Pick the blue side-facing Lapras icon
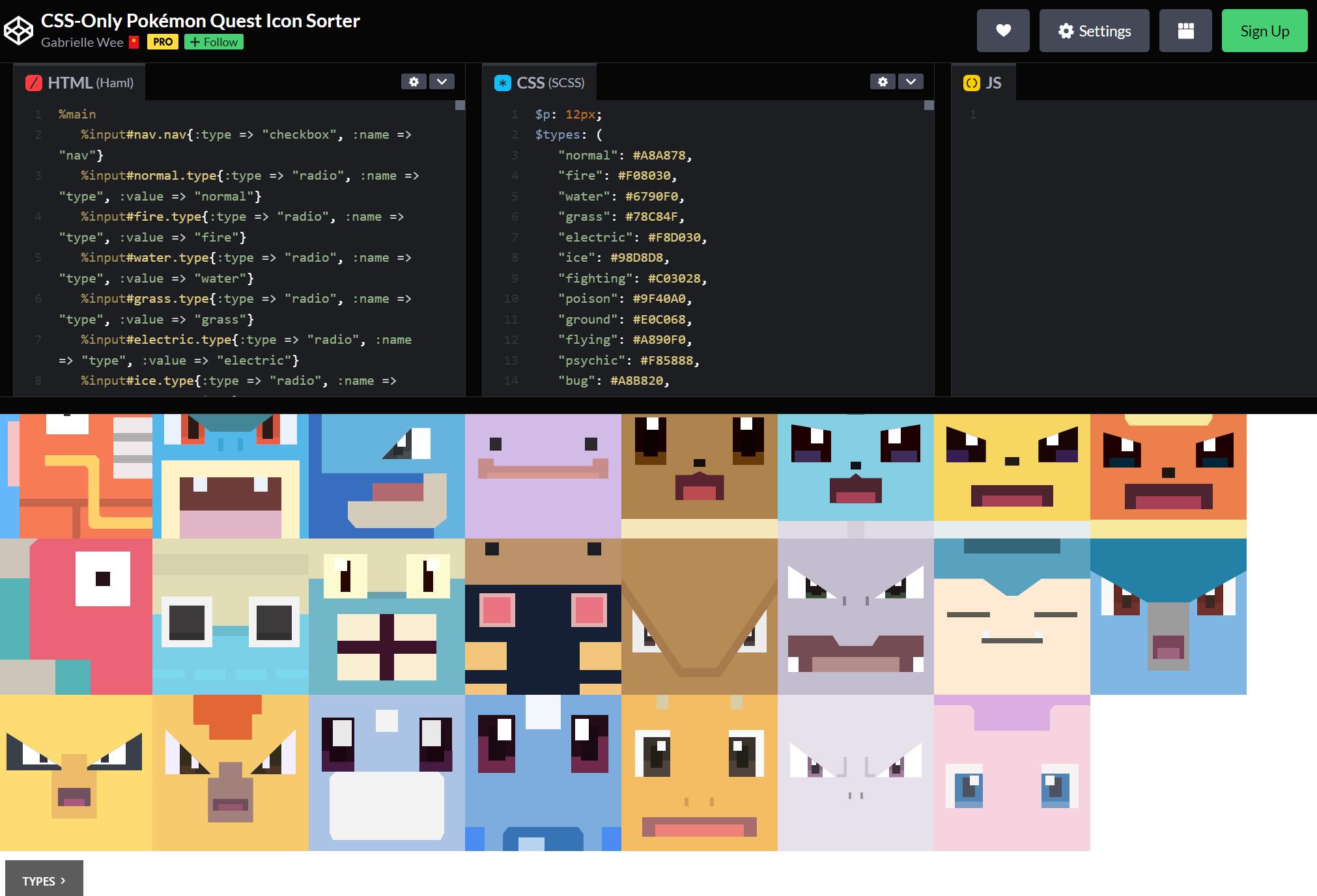This screenshot has width=1317, height=896. 387,476
